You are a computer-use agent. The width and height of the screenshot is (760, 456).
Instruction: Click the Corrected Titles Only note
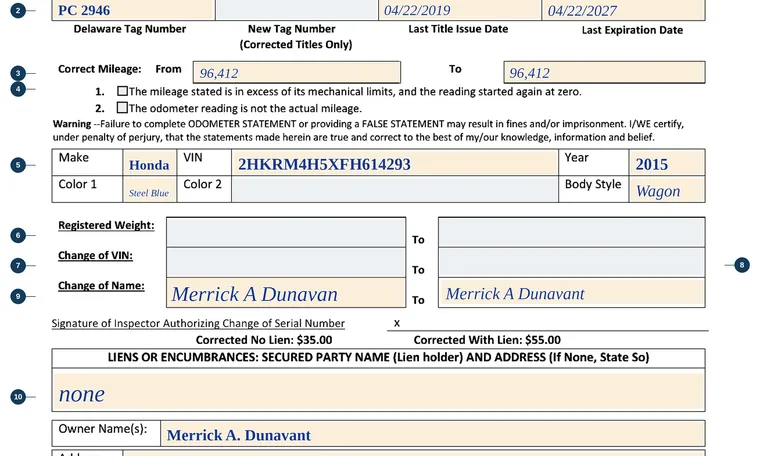coord(296,45)
